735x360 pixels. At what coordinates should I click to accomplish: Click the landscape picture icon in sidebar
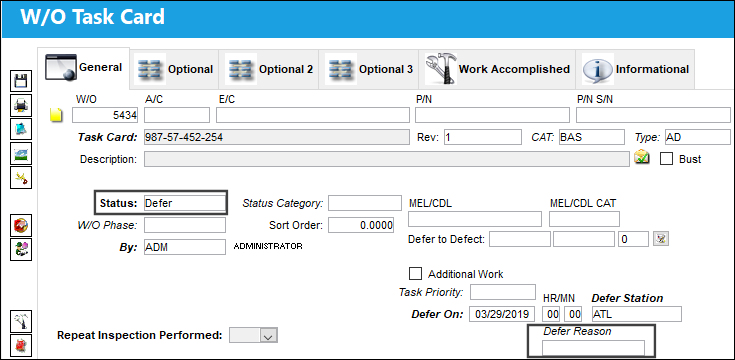pos(21,153)
